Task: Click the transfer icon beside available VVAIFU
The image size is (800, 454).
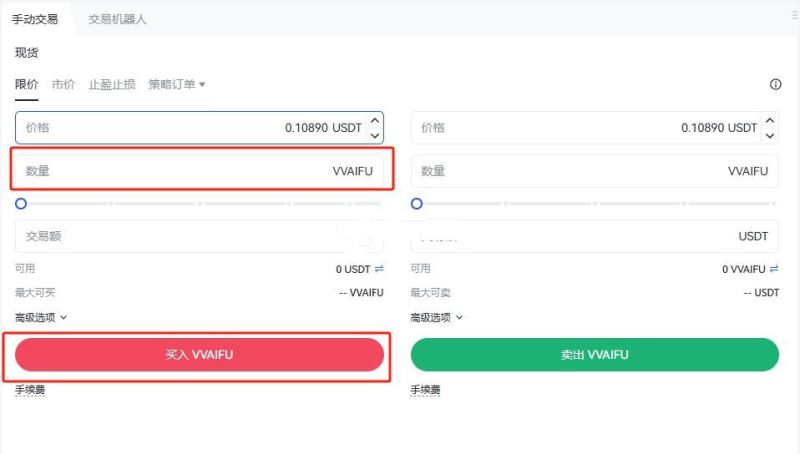Action: pos(774,269)
